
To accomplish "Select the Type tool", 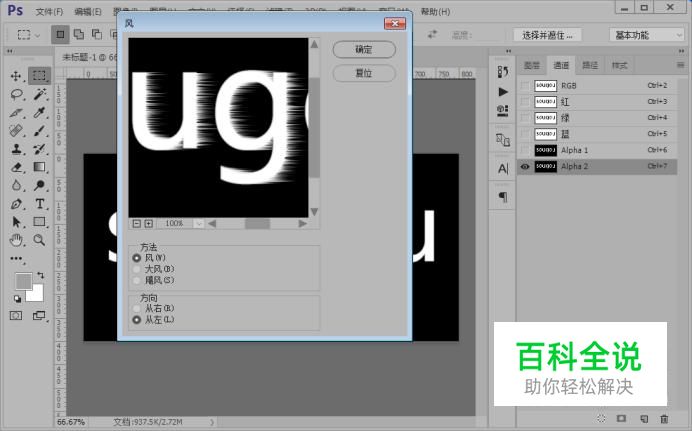I will click(40, 204).
